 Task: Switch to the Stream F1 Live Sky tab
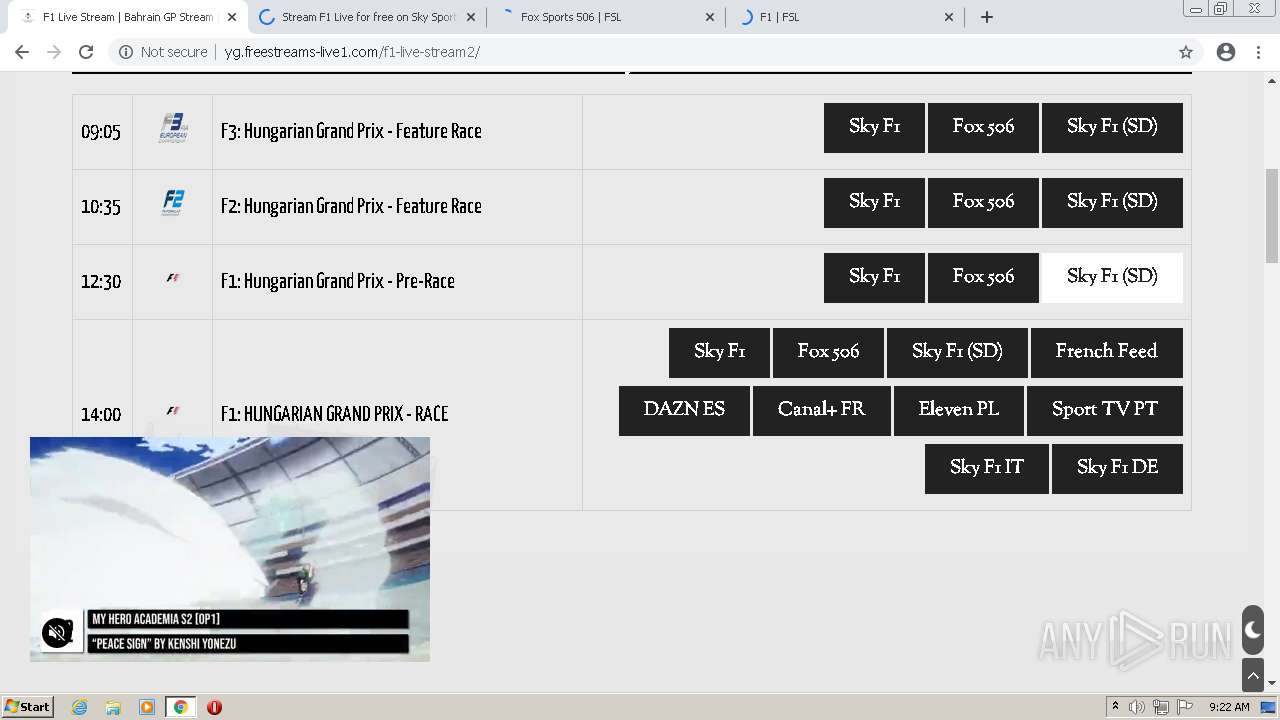(x=367, y=17)
